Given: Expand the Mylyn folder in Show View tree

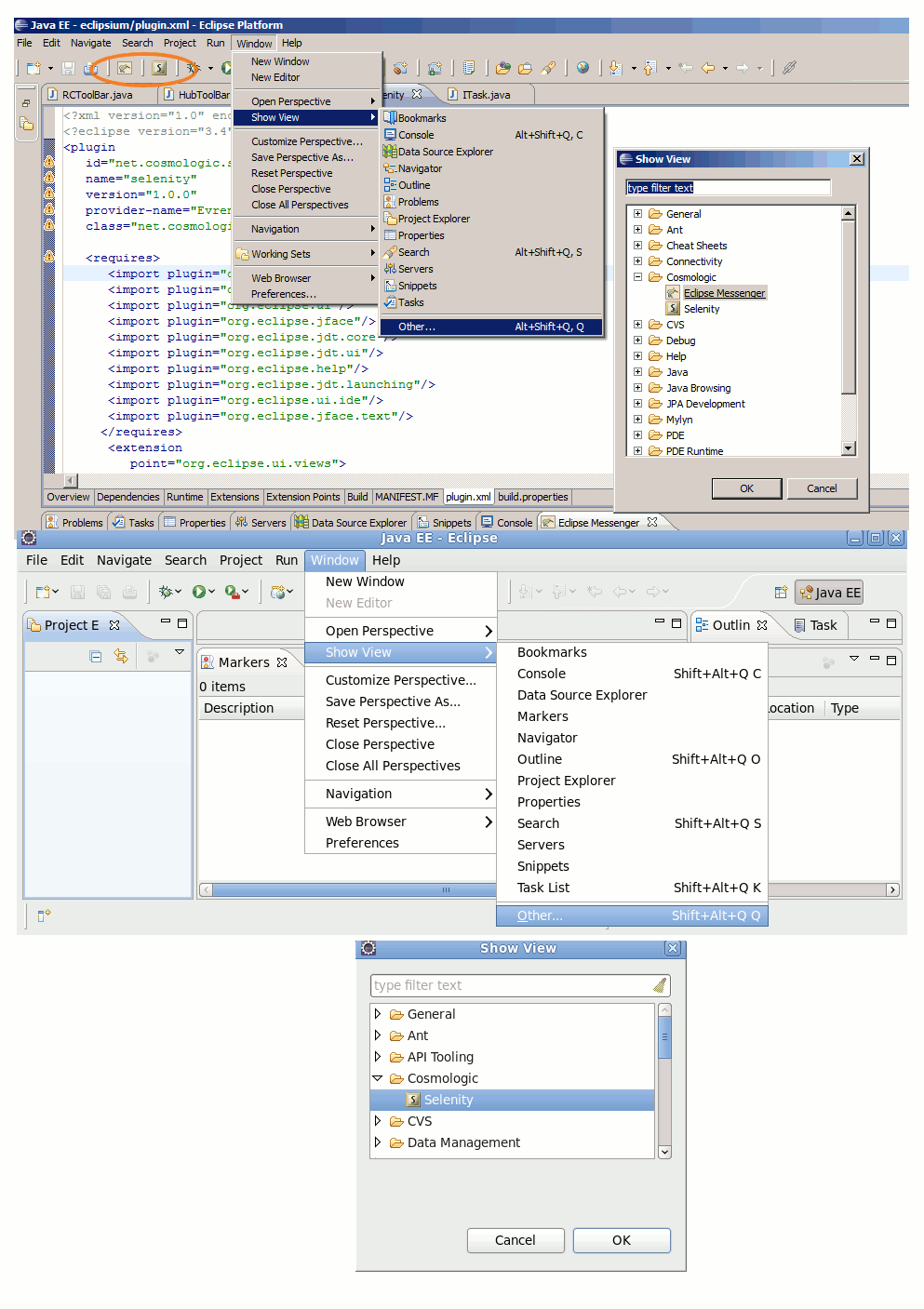Looking at the screenshot, I should [x=637, y=420].
